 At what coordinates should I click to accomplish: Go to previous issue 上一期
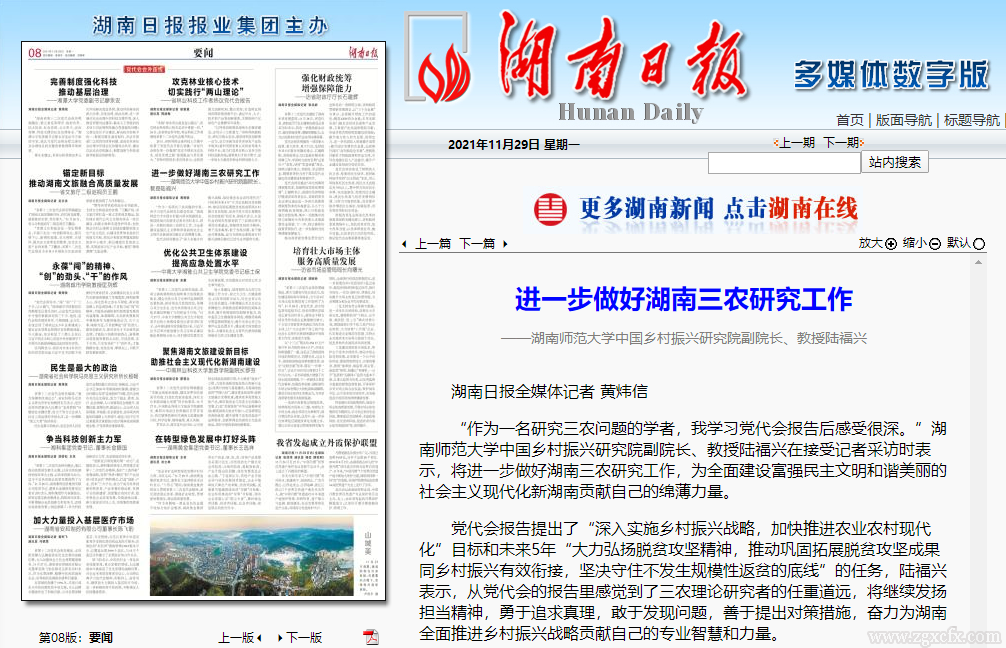797,142
